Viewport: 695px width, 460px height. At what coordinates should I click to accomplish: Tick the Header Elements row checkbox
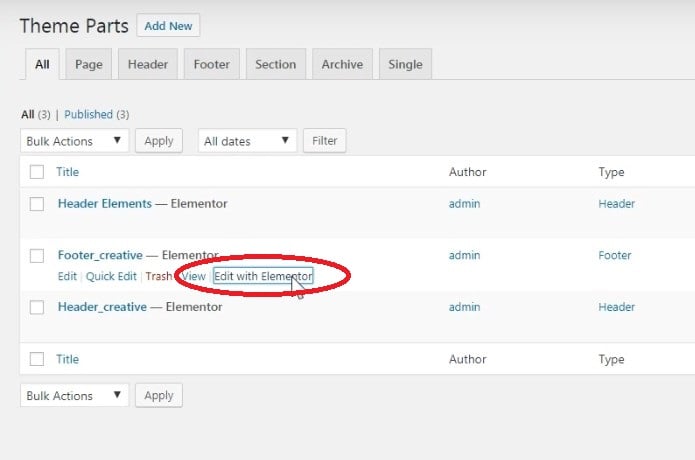[37, 204]
